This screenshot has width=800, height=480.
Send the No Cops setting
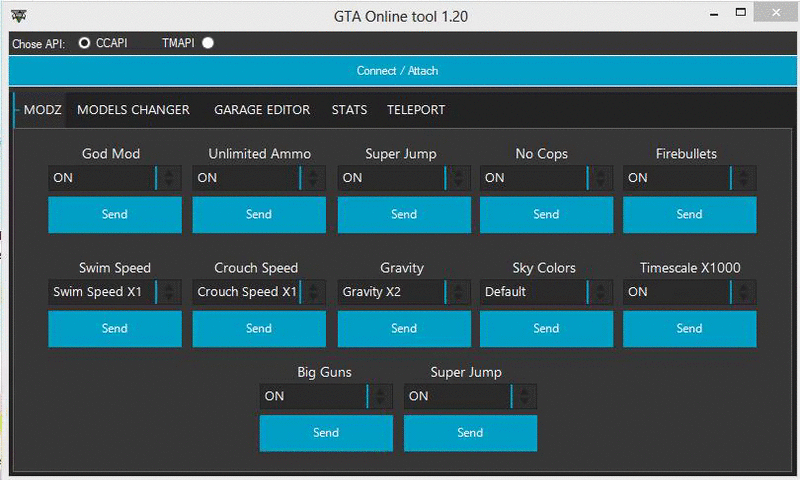[x=546, y=215]
